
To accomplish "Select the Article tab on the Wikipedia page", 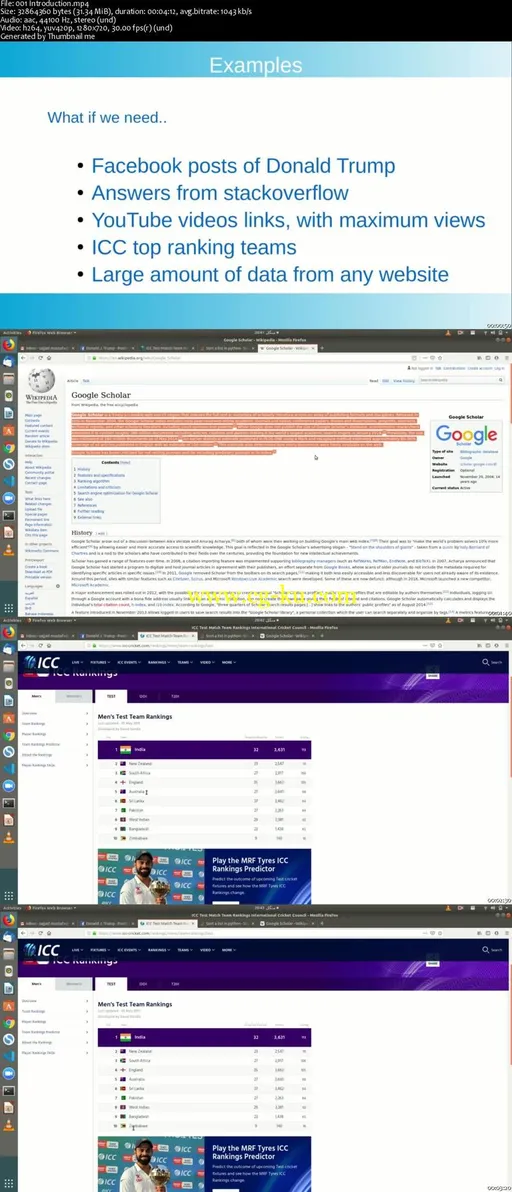I will pos(73,380).
